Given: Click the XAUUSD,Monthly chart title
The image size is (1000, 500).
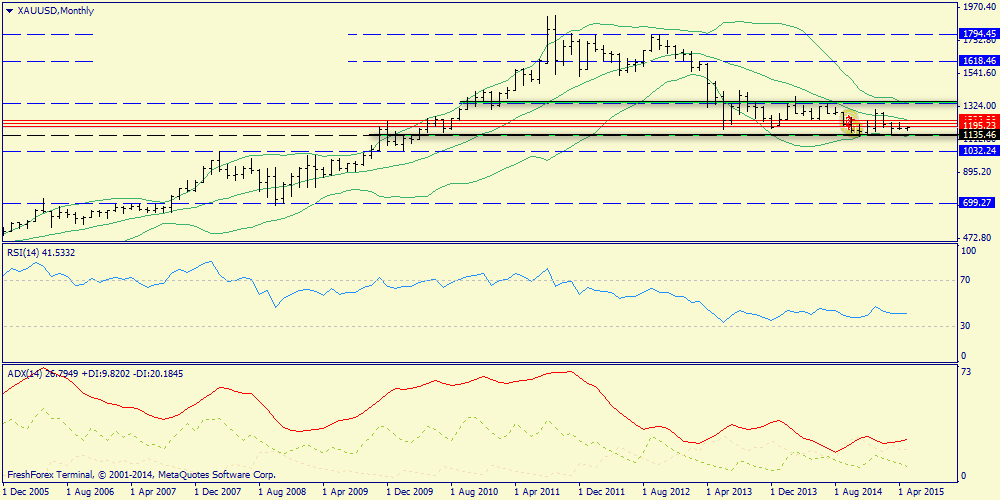Looking at the screenshot, I should (x=51, y=10).
